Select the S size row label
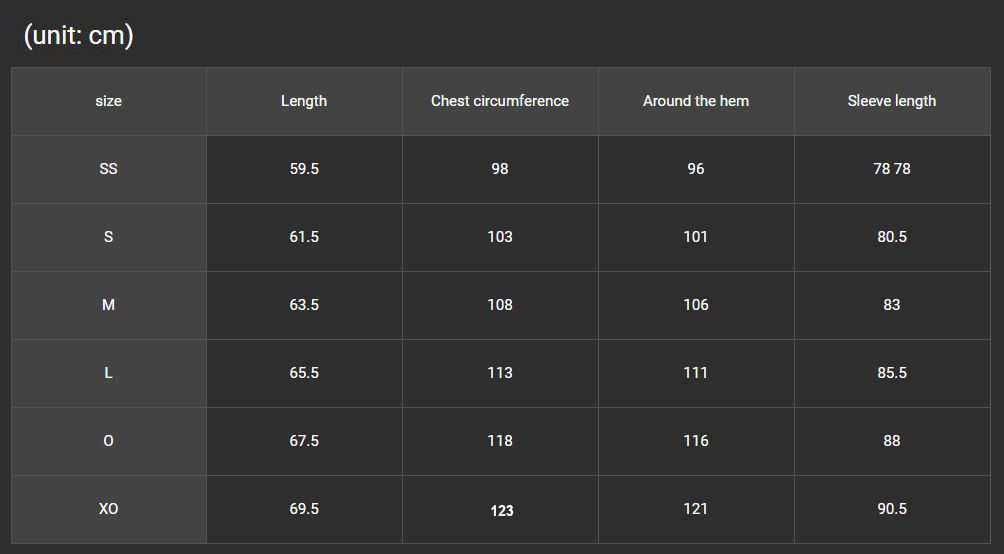1004x554 pixels. (x=108, y=237)
